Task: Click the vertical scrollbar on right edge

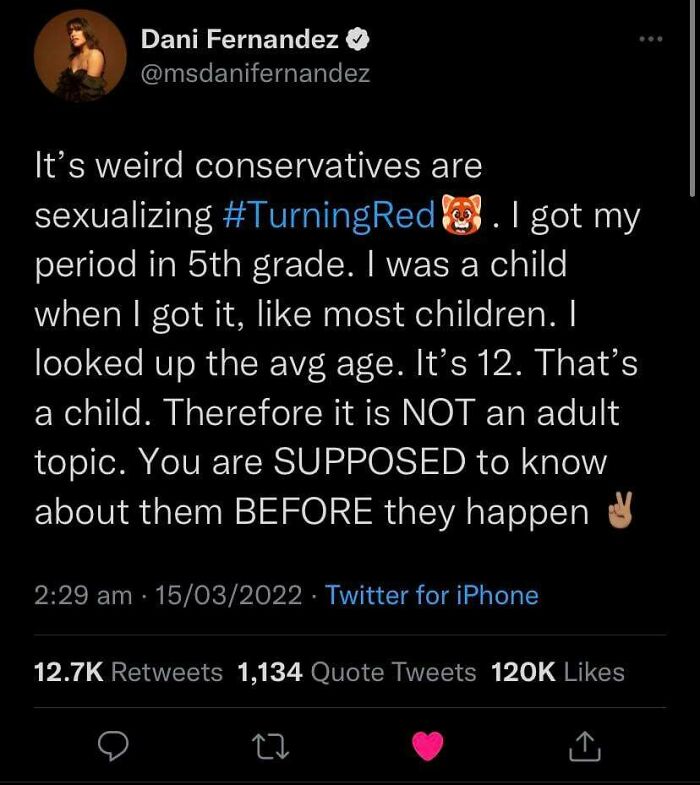Action: coord(692,98)
